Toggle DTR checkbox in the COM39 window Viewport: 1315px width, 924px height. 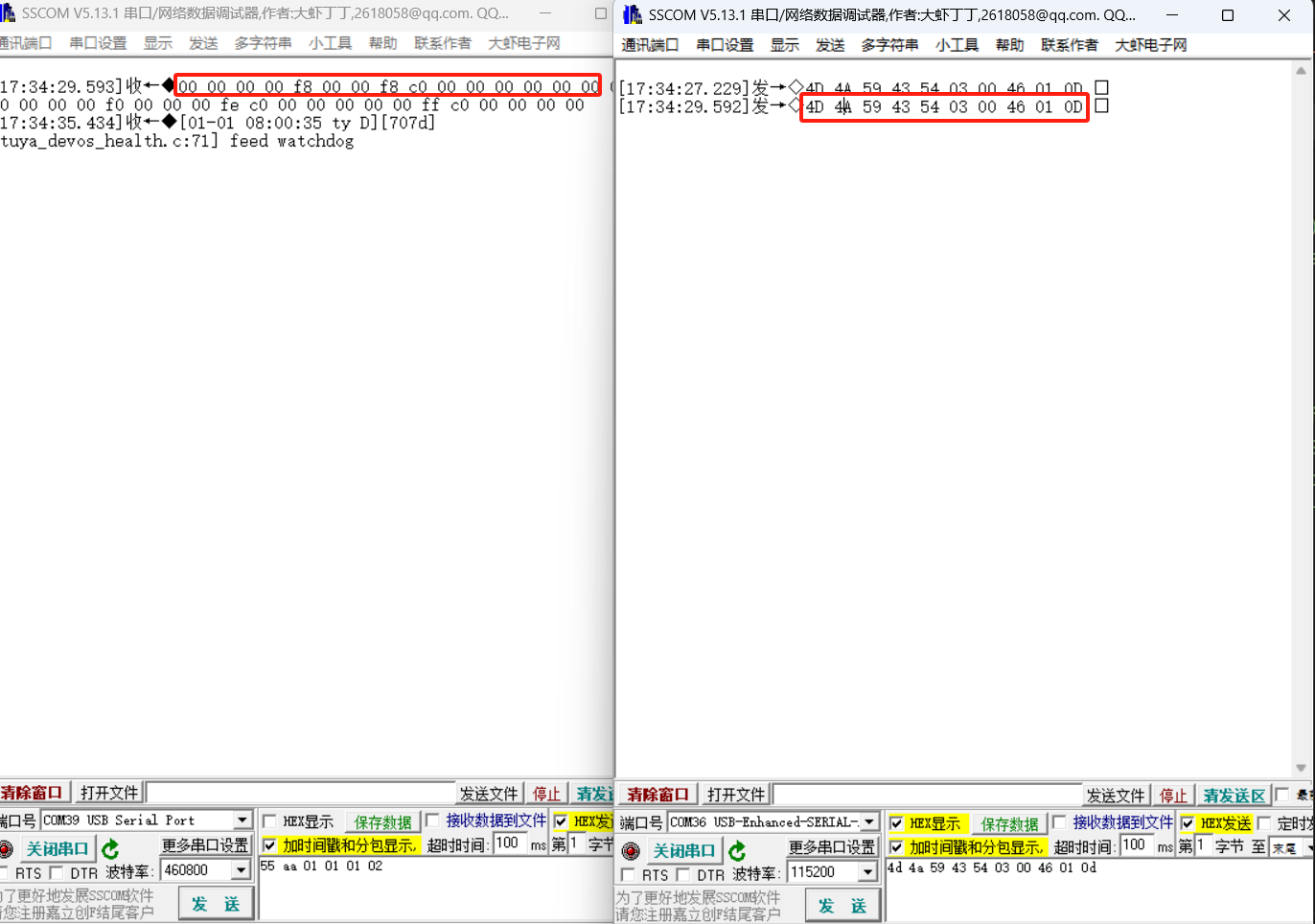click(x=56, y=873)
